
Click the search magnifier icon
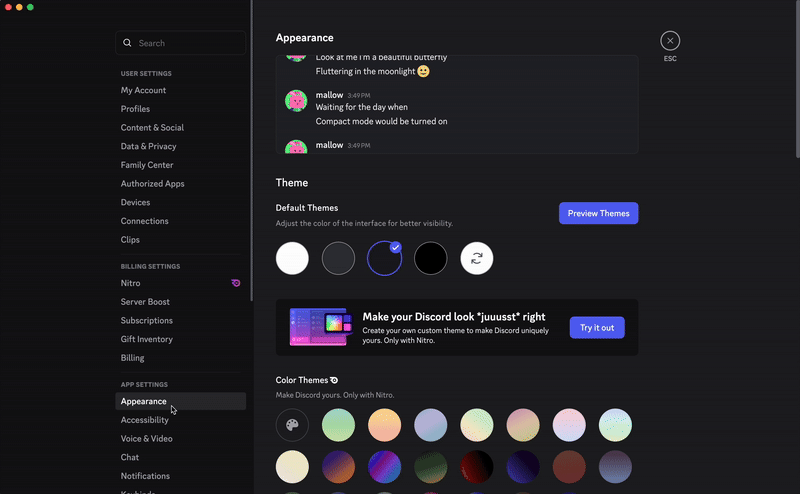[127, 43]
